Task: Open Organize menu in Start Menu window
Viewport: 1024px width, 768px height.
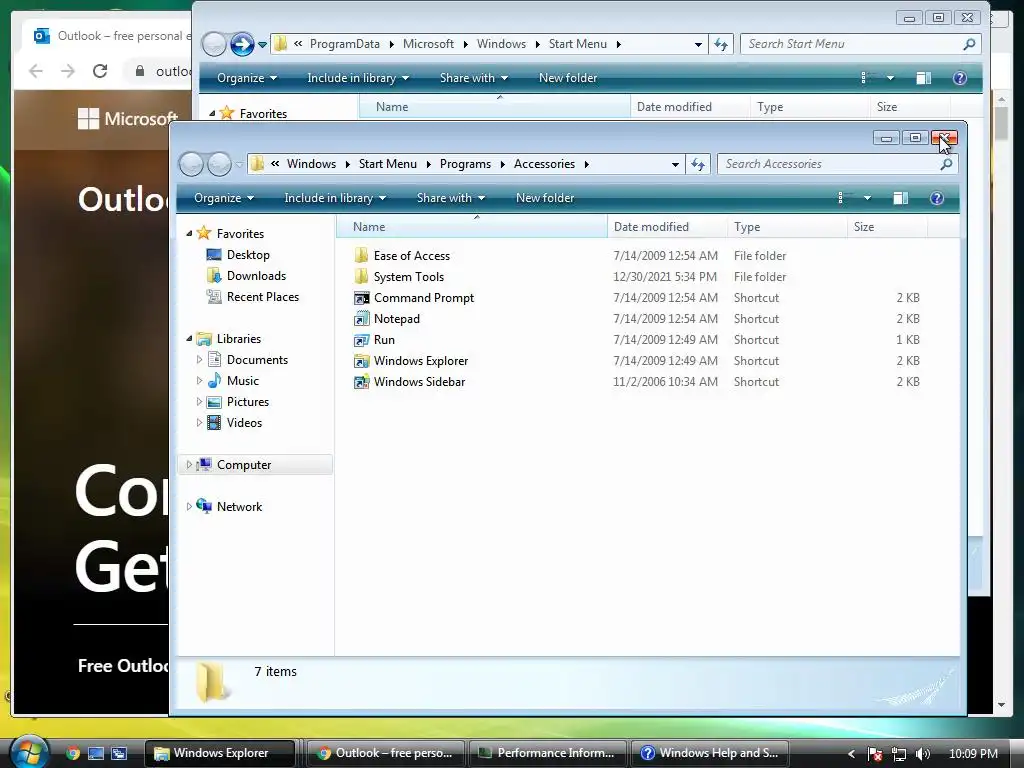Action: point(246,78)
